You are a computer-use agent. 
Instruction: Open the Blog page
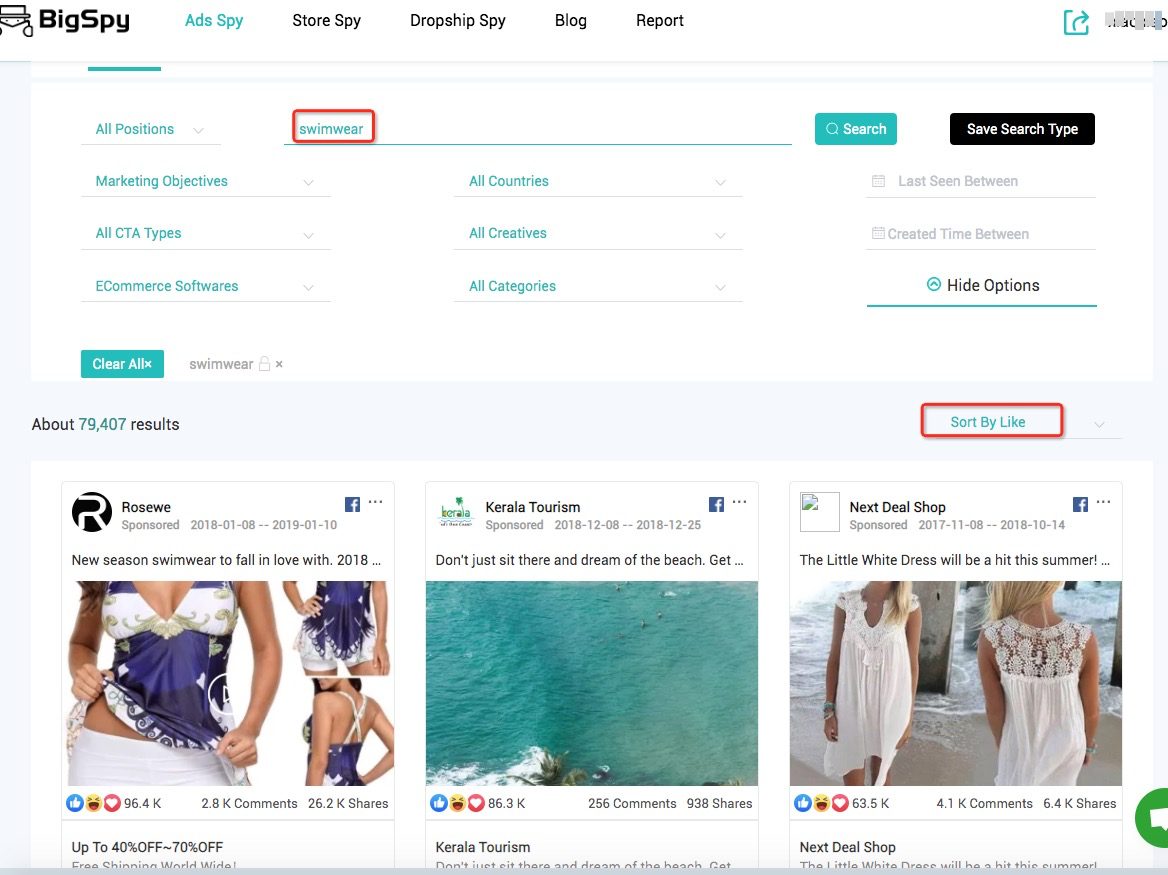click(x=571, y=21)
